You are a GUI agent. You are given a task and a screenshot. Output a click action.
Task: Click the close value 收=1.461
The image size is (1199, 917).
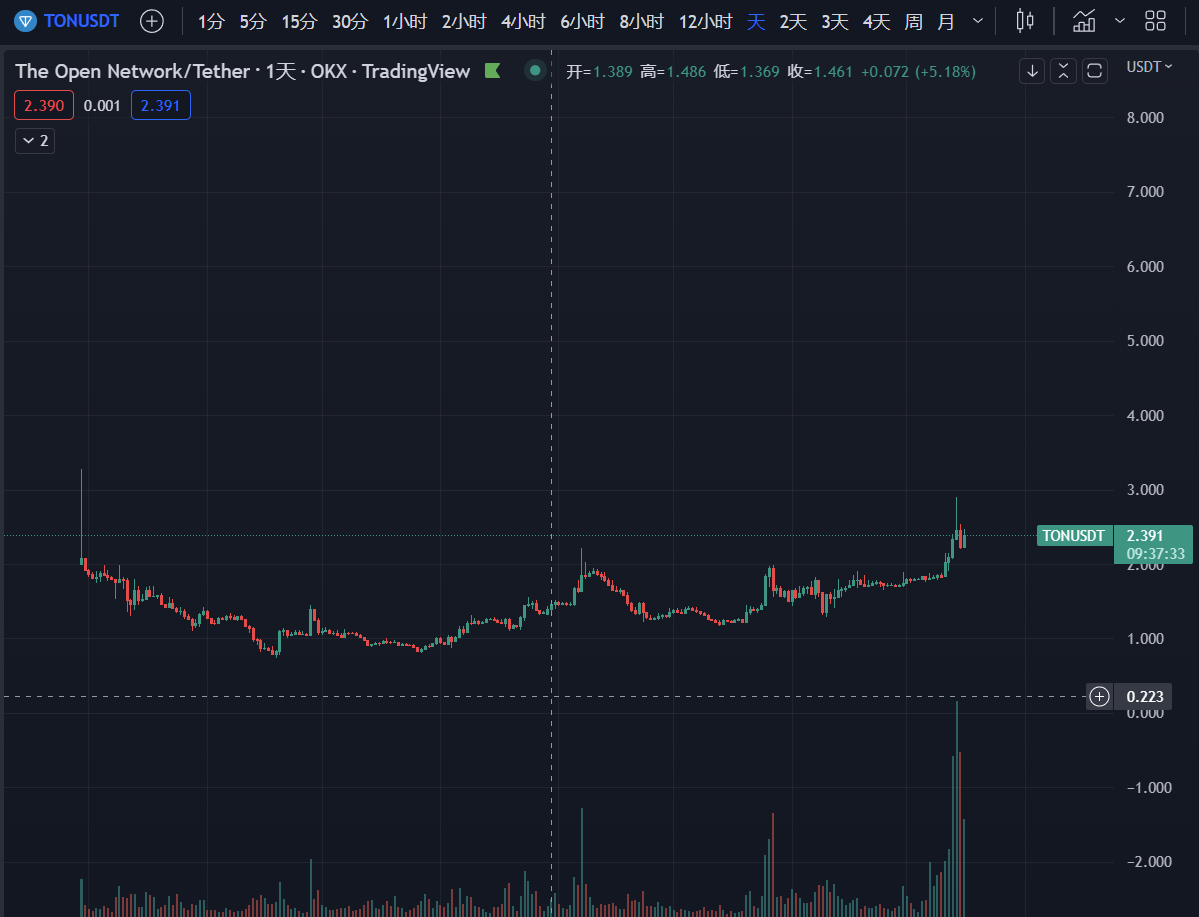(820, 72)
